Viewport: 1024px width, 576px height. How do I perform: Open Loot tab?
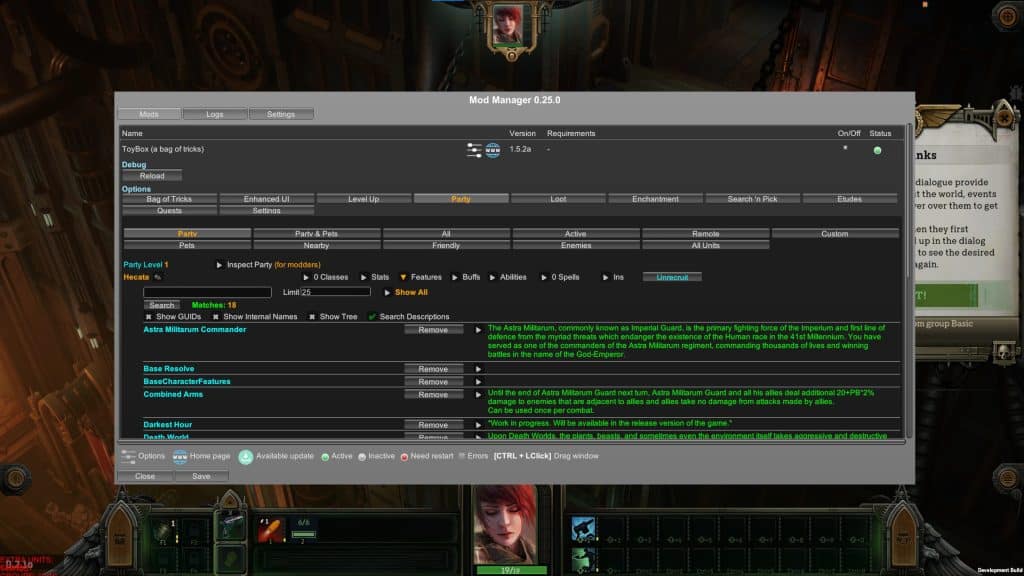point(558,199)
